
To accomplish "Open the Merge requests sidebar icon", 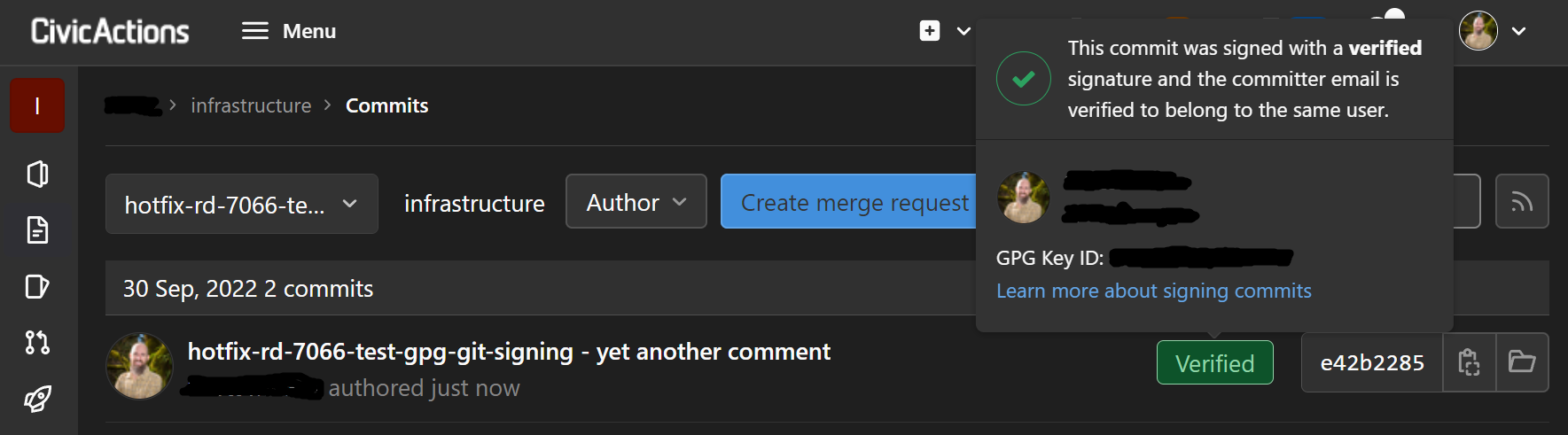I will (37, 342).
